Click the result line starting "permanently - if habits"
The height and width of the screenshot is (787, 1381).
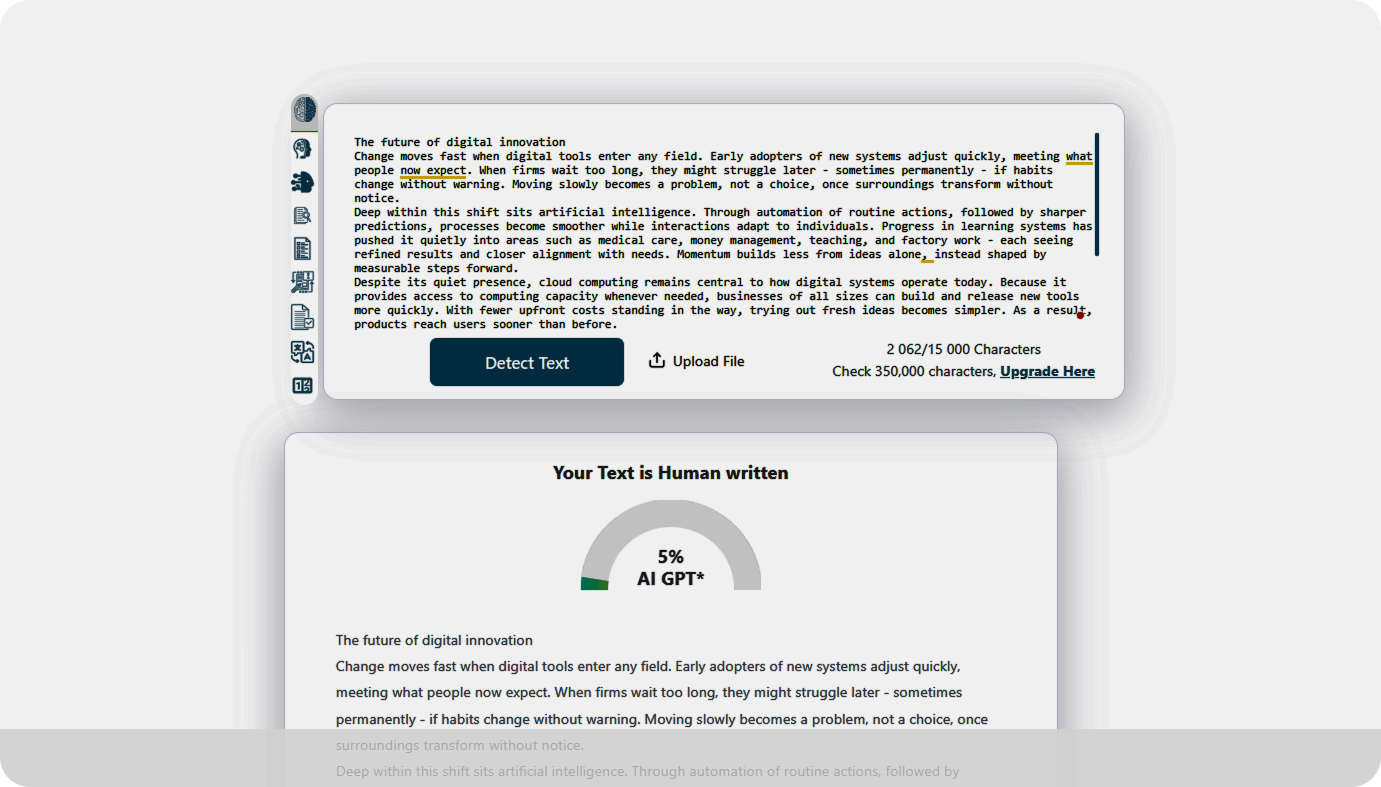(662, 719)
